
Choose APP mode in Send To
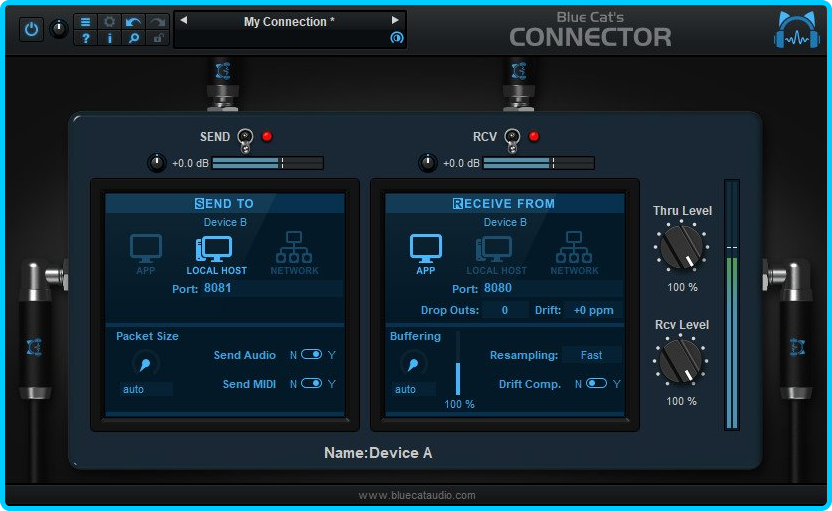[146, 254]
